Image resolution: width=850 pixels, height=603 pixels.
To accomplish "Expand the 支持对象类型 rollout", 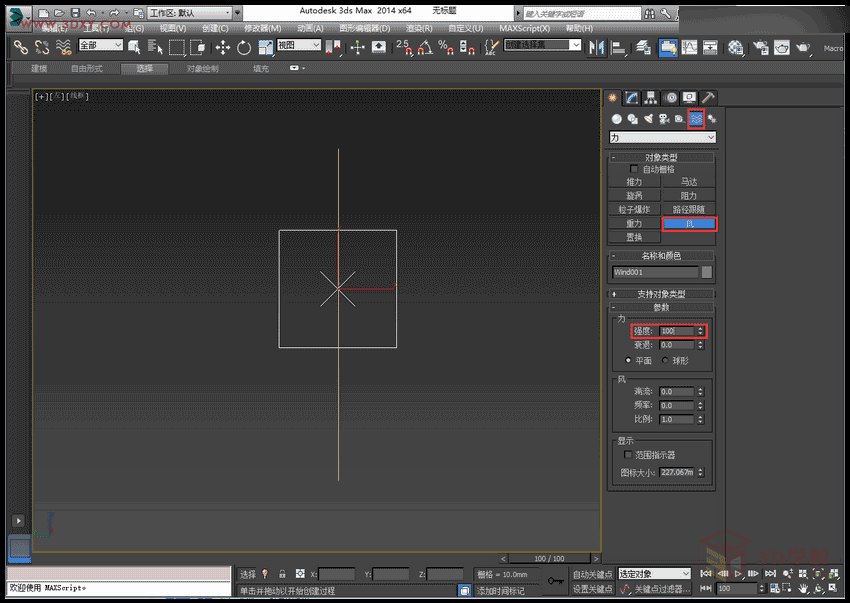I will point(662,294).
